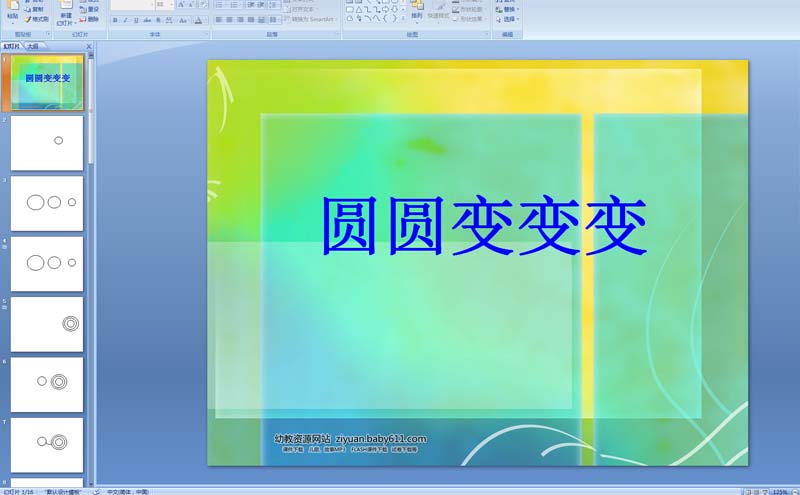This screenshot has height=495, width=800.
Task: Toggle align text left
Action: 219,20
